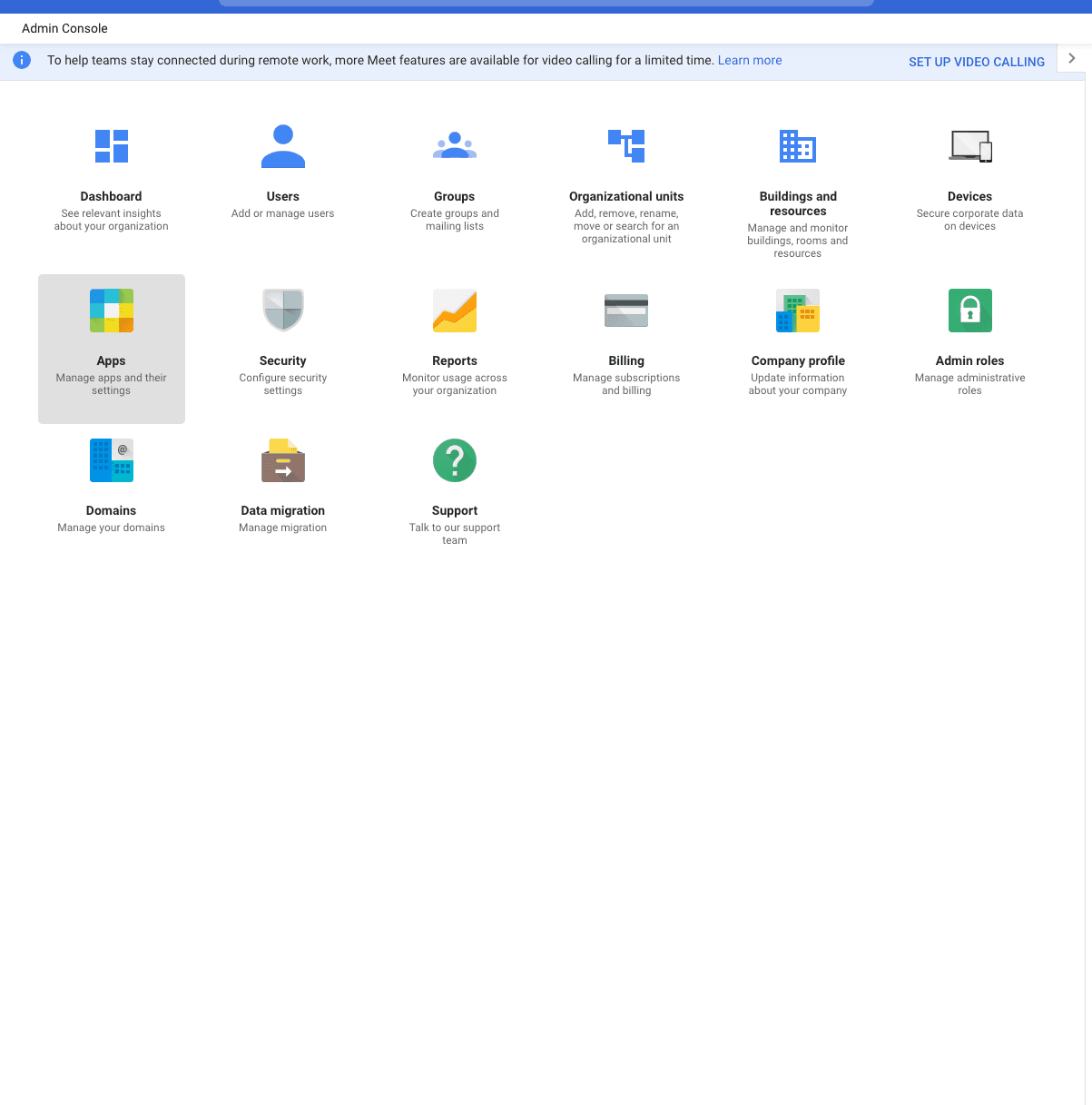This screenshot has height=1105, width=1092.
Task: Click the Security label text
Action: pos(283,360)
